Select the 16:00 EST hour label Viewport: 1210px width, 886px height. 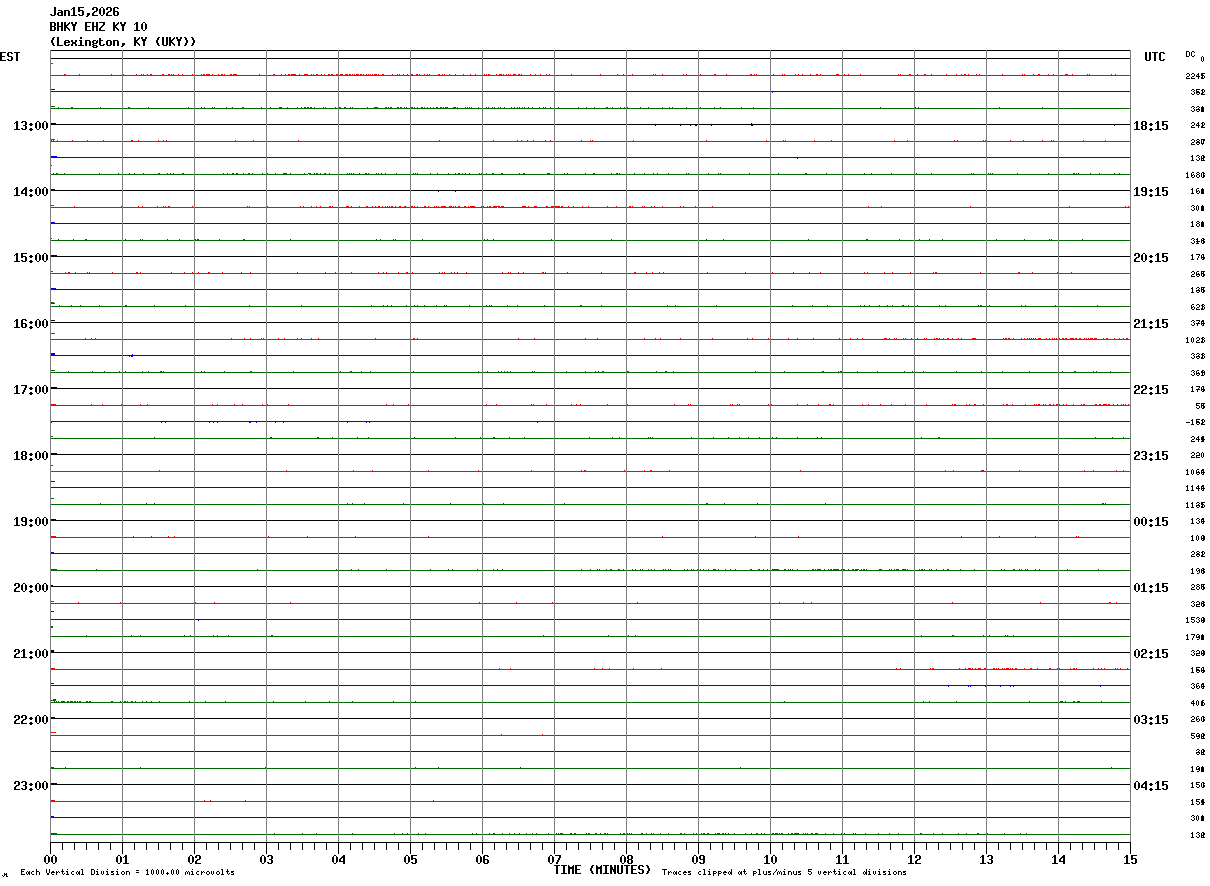(30, 323)
